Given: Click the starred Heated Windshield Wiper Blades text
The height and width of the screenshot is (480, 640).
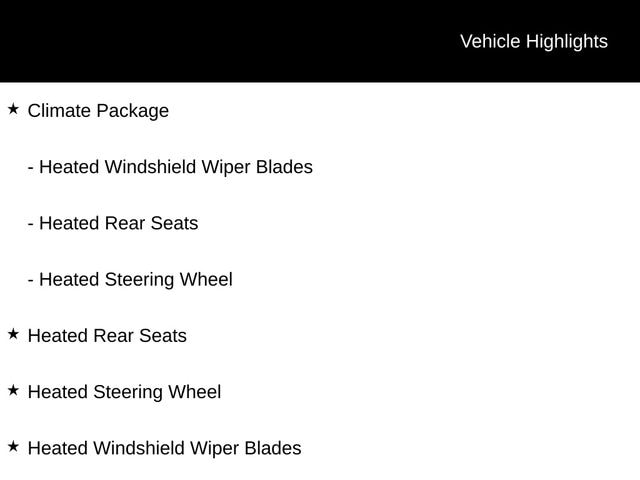Looking at the screenshot, I should (164, 448).
